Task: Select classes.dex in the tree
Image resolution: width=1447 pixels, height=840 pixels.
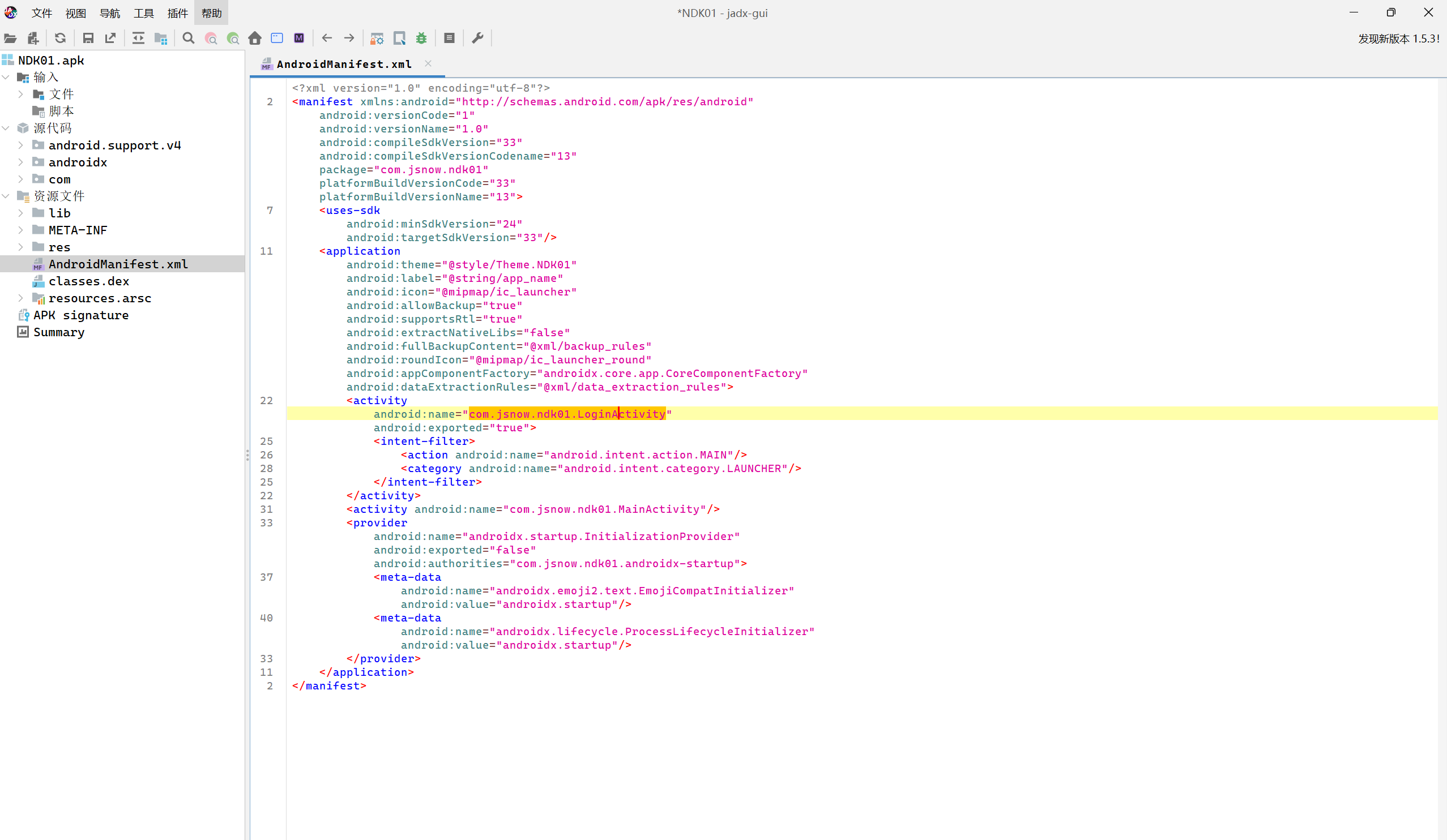Action: (x=89, y=281)
